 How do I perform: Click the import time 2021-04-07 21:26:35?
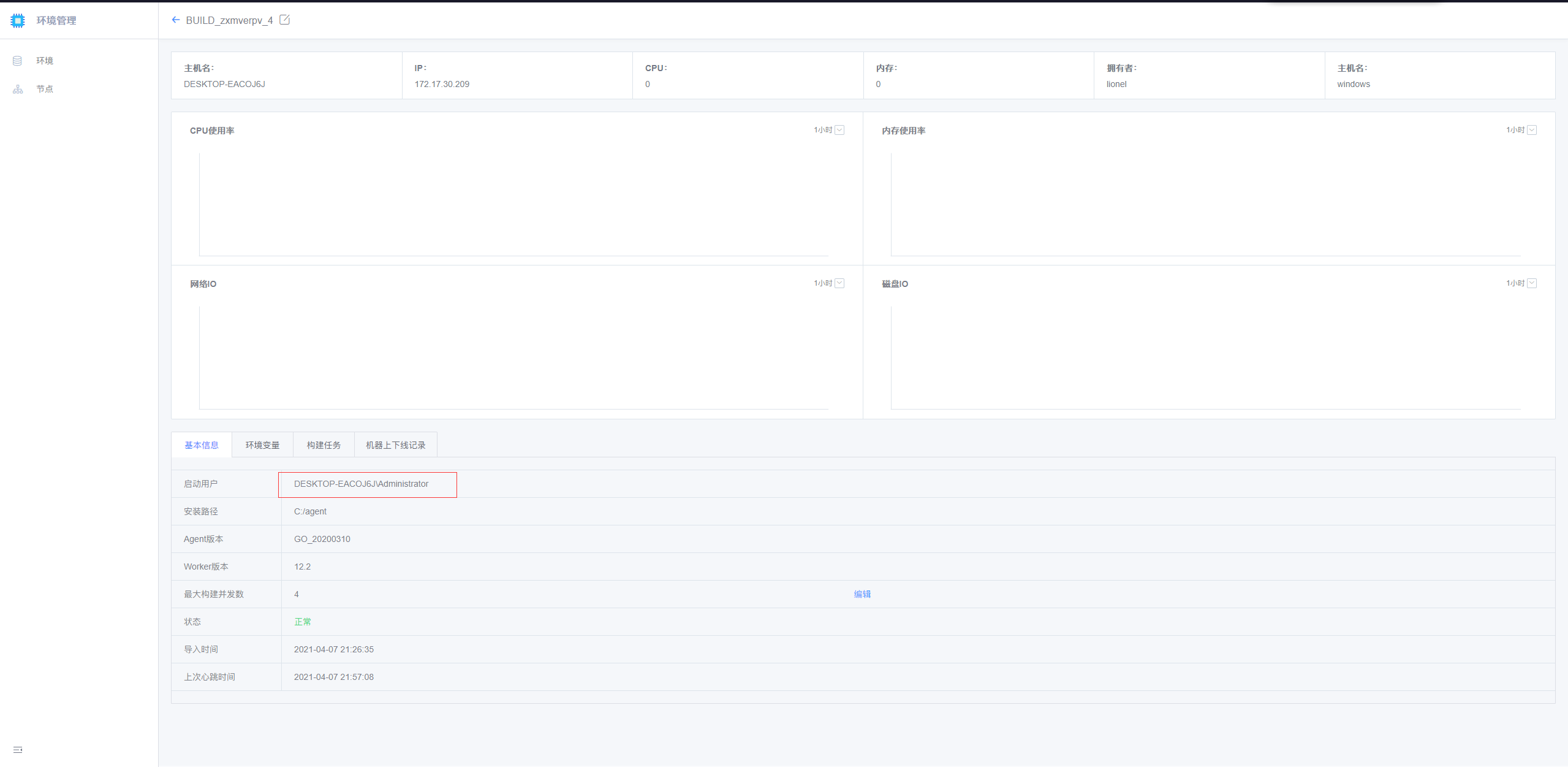pyautogui.click(x=334, y=649)
